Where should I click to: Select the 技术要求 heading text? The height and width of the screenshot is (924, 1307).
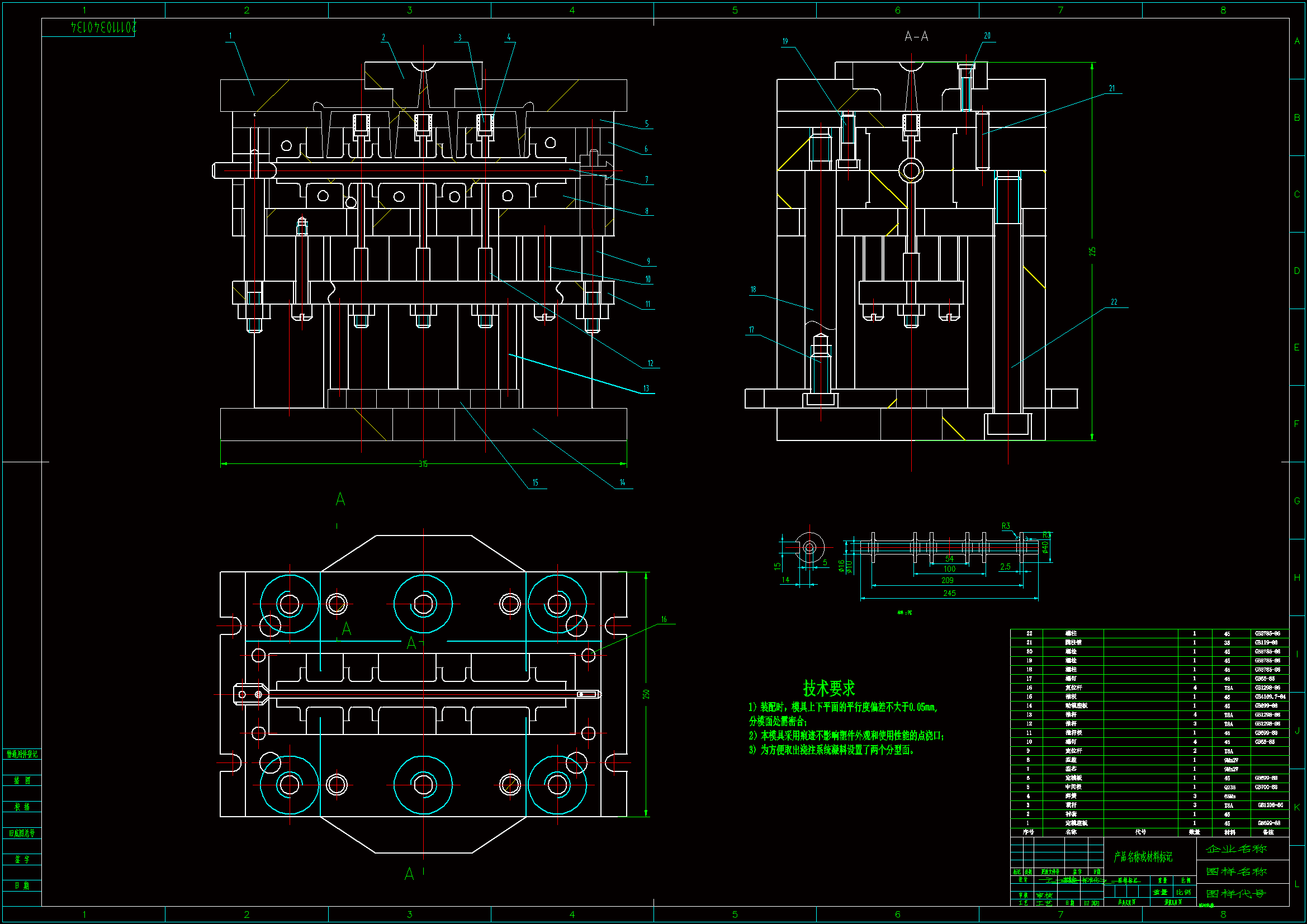click(x=828, y=688)
